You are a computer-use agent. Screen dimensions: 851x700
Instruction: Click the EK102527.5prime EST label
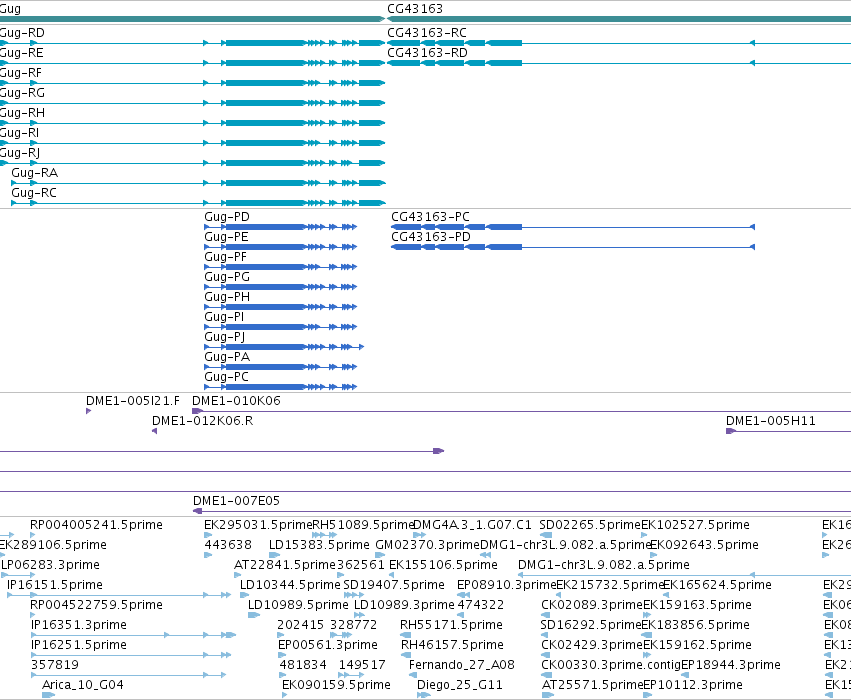pos(695,525)
